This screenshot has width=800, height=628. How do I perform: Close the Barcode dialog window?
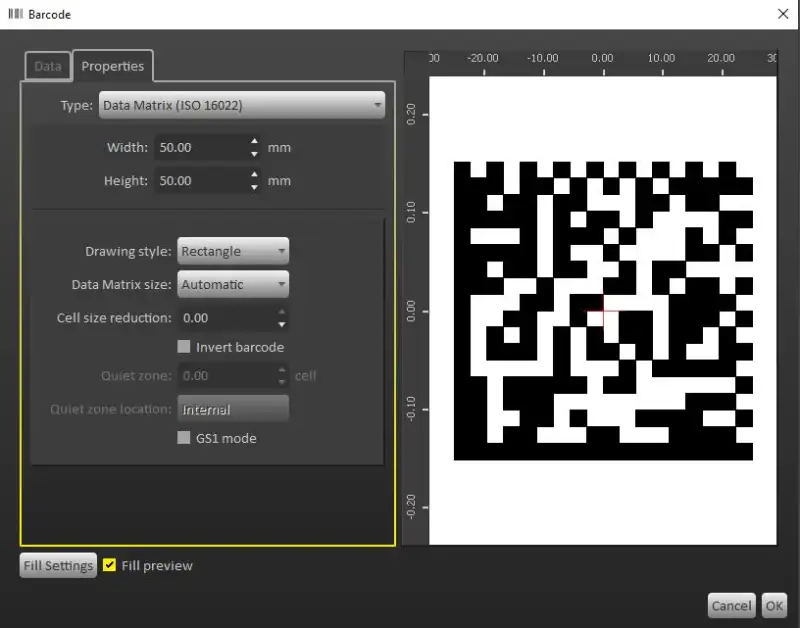pos(782,14)
